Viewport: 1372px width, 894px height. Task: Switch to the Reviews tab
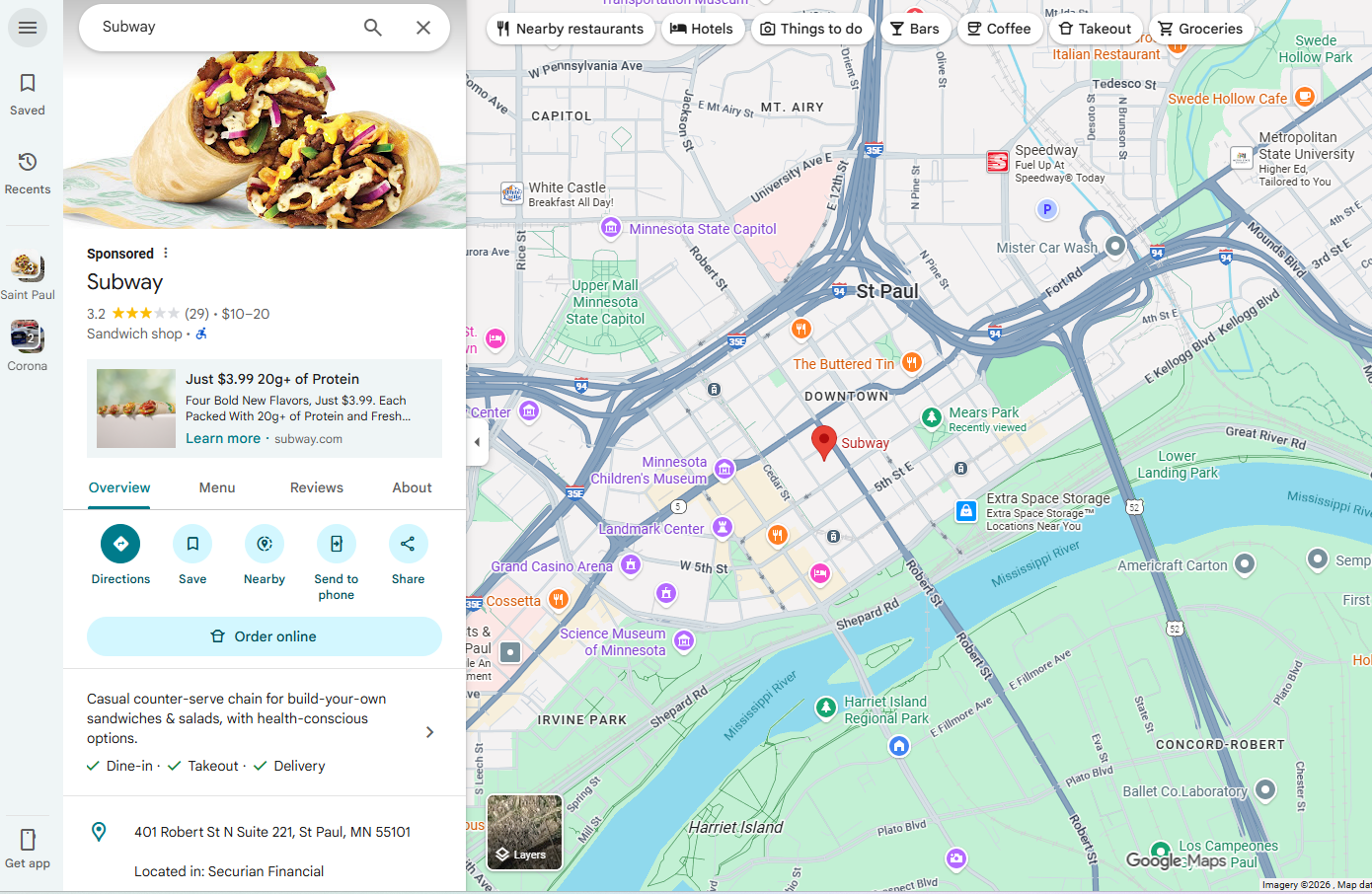(x=316, y=486)
